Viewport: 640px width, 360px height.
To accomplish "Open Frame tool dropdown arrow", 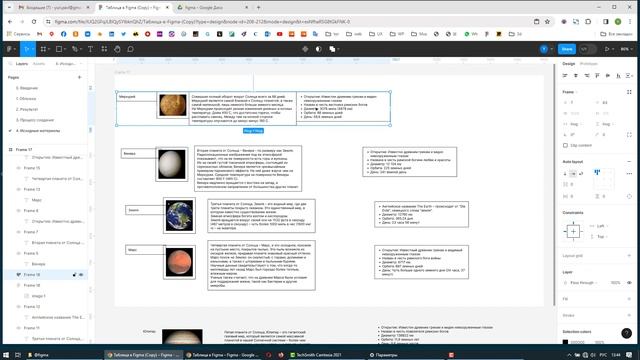I will click(49, 49).
